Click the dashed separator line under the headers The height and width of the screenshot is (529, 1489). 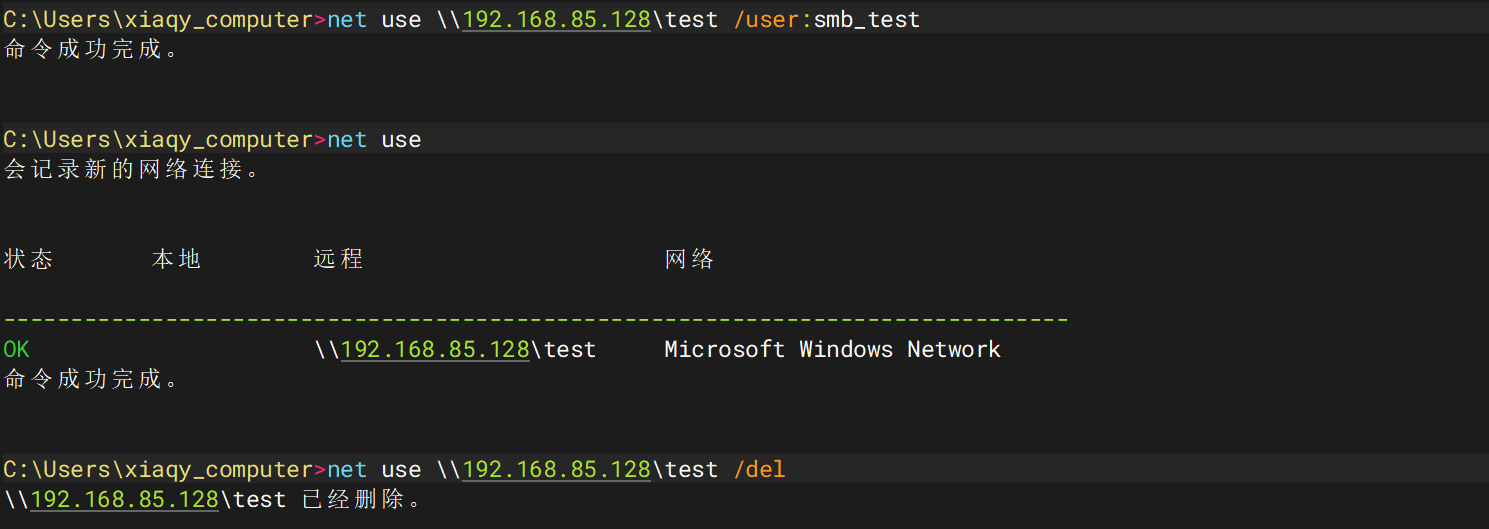point(536,319)
